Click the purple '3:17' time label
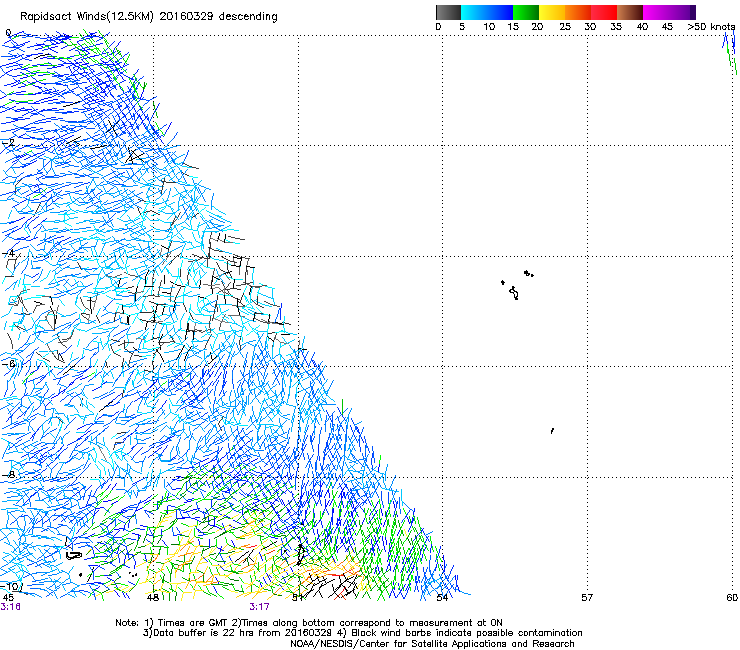Screen dimensions: 740x650 (260, 607)
